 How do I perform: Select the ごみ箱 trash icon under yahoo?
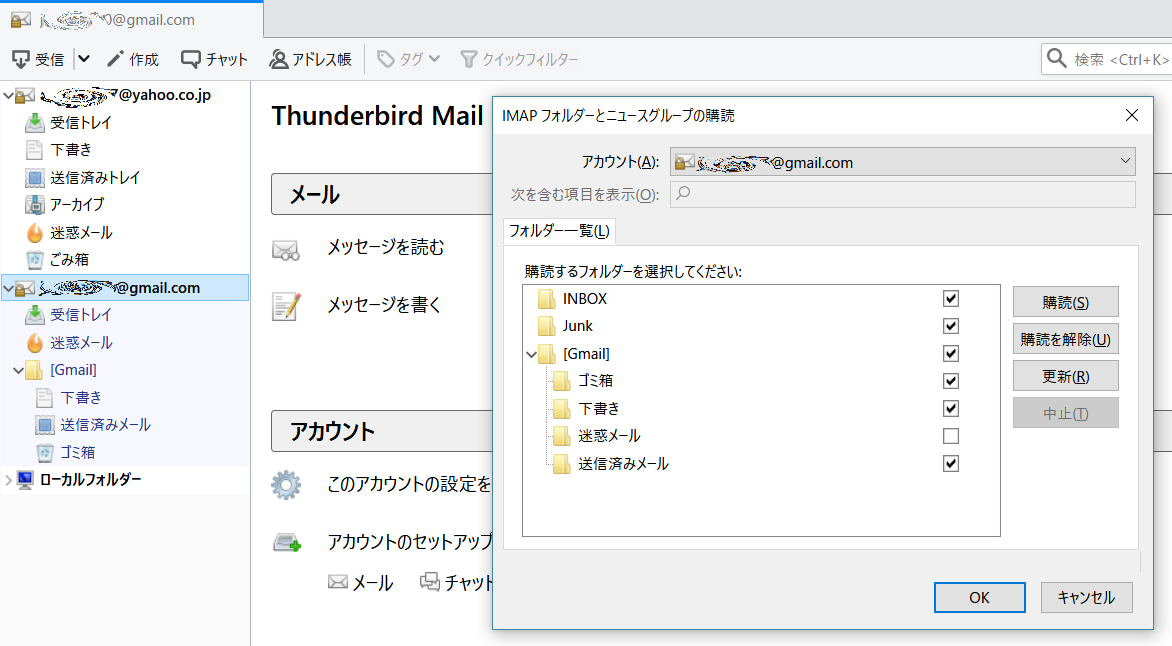(x=34, y=259)
